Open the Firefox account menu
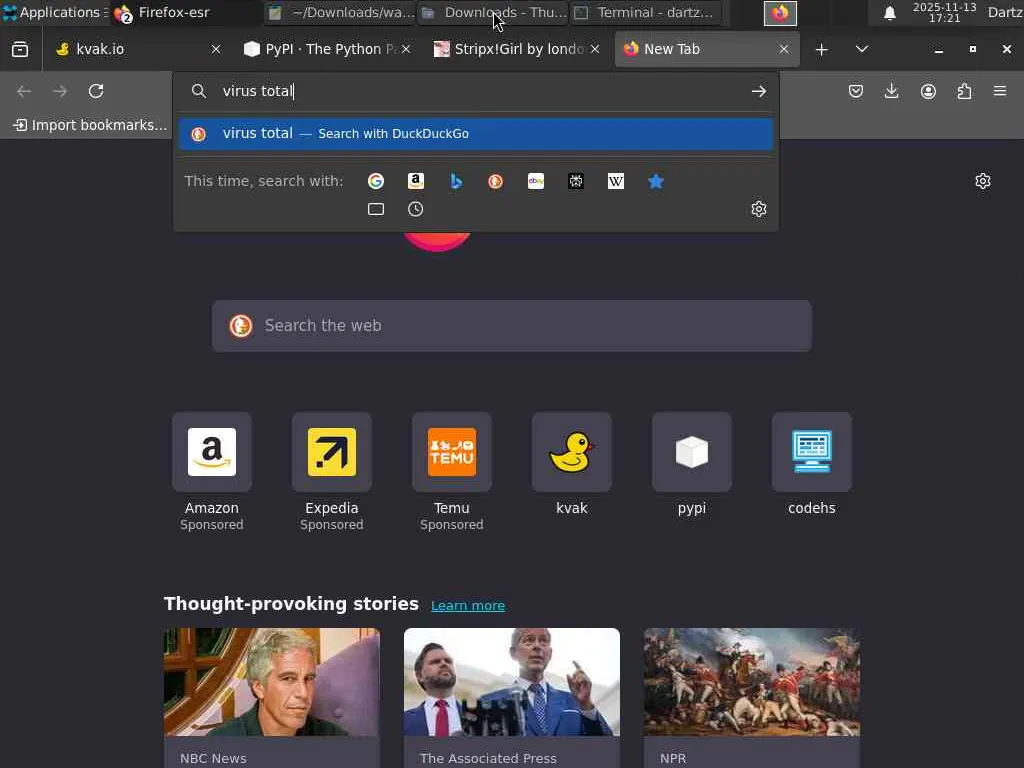The width and height of the screenshot is (1024, 768). [928, 91]
